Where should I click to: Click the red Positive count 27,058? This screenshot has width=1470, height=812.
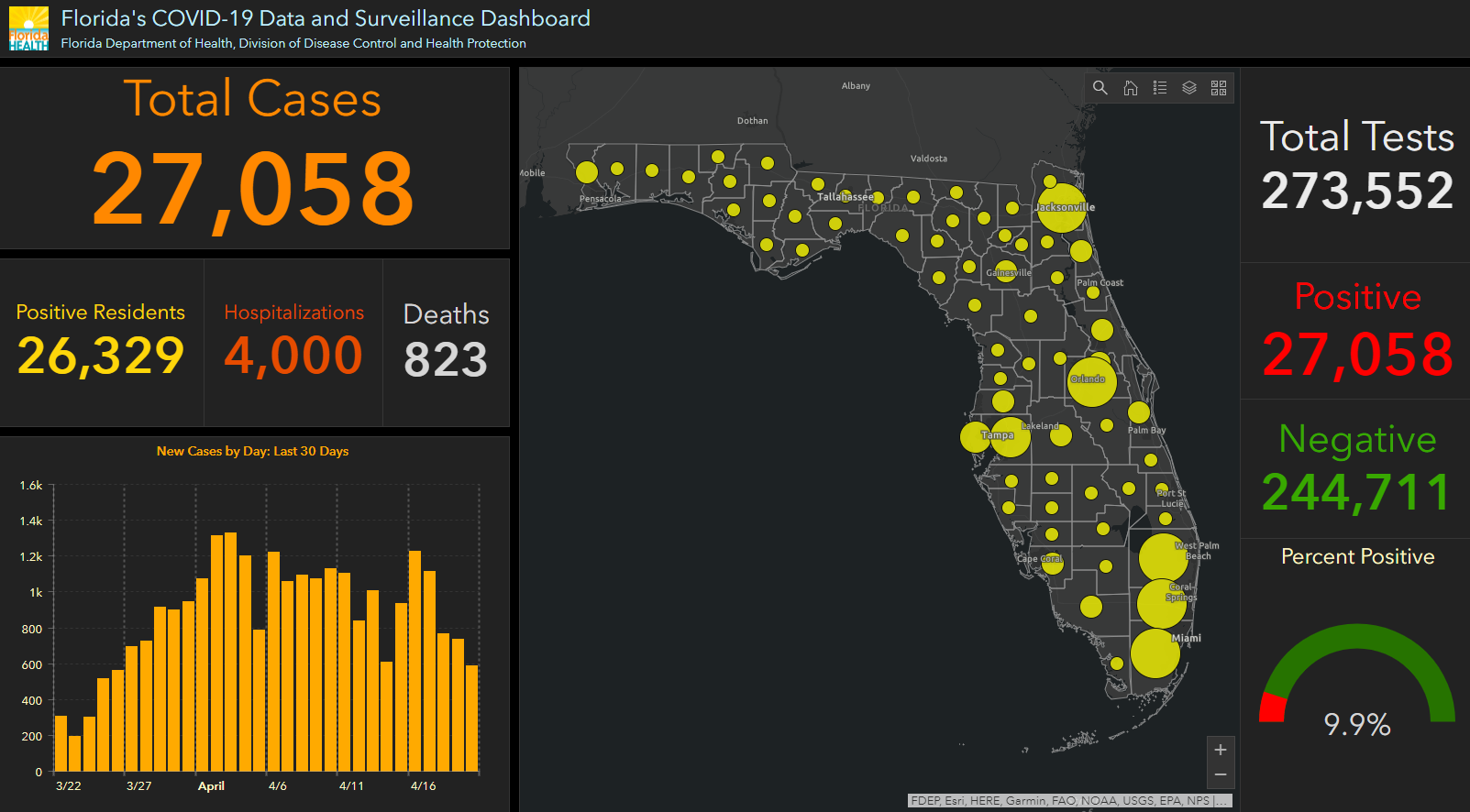click(x=1357, y=355)
